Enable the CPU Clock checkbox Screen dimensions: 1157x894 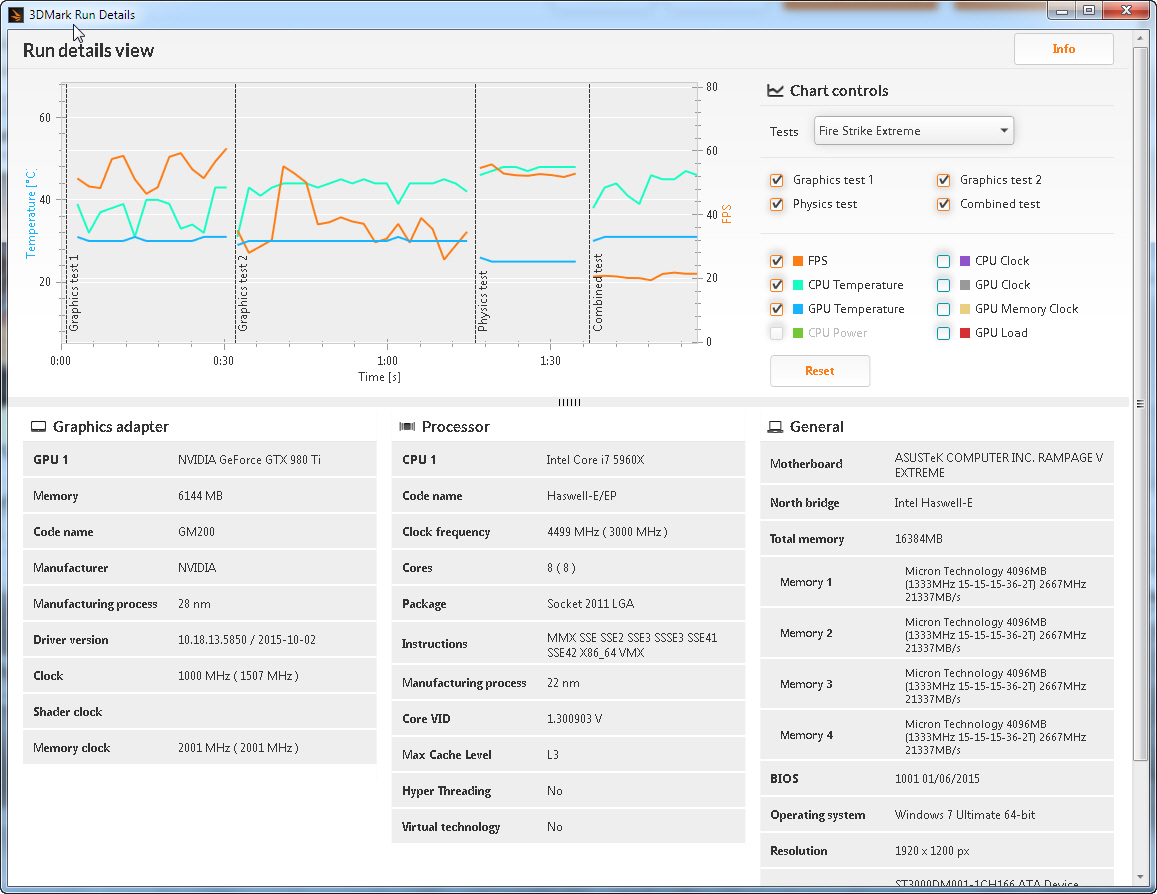click(x=943, y=261)
